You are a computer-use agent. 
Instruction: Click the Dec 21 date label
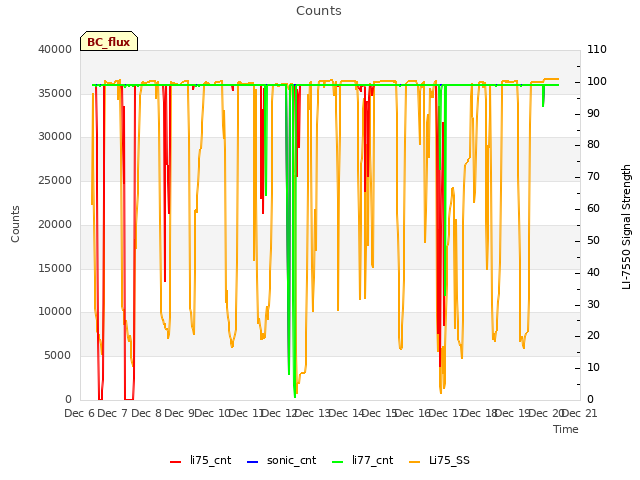pos(581,413)
